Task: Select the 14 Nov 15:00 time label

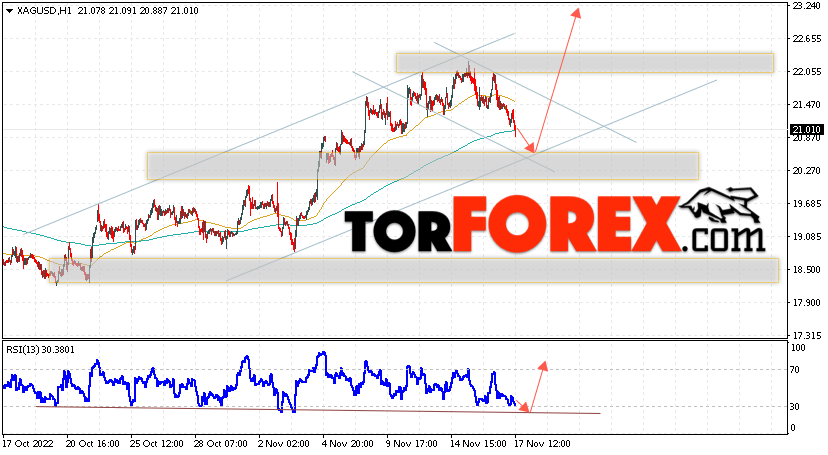Action: tap(478, 444)
